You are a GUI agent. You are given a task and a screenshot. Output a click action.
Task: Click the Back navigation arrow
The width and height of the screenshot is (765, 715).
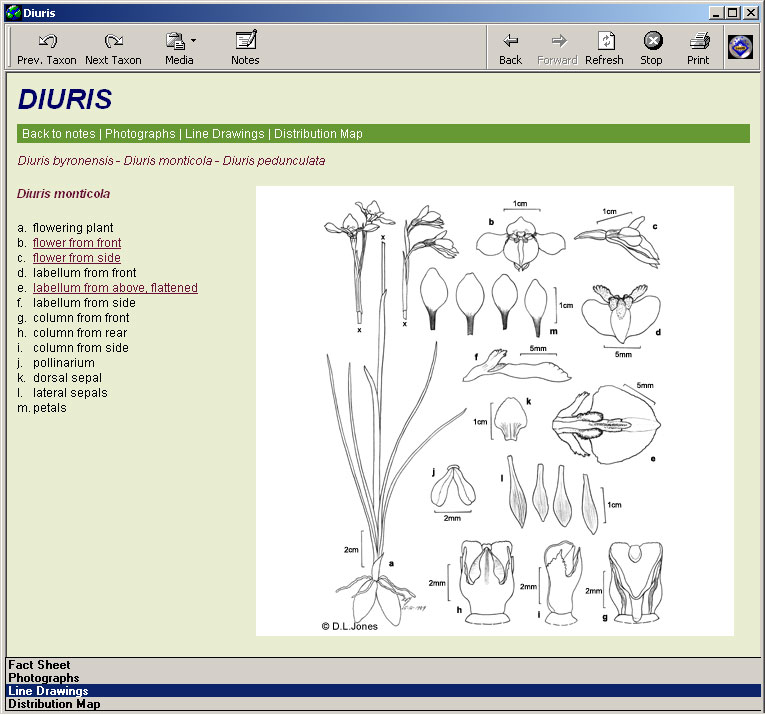click(x=510, y=48)
